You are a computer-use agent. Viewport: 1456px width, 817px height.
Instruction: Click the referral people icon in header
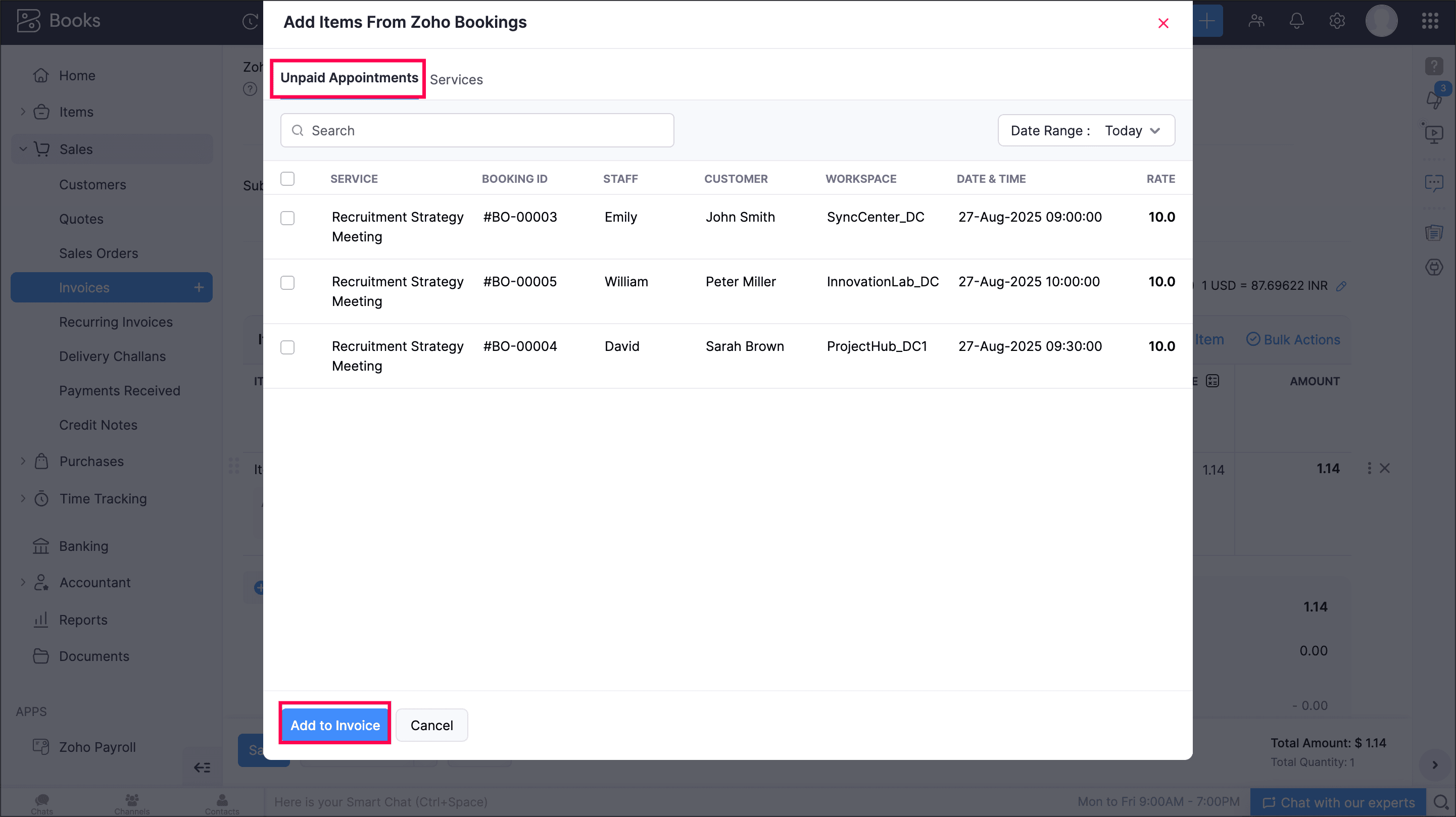tap(1256, 22)
